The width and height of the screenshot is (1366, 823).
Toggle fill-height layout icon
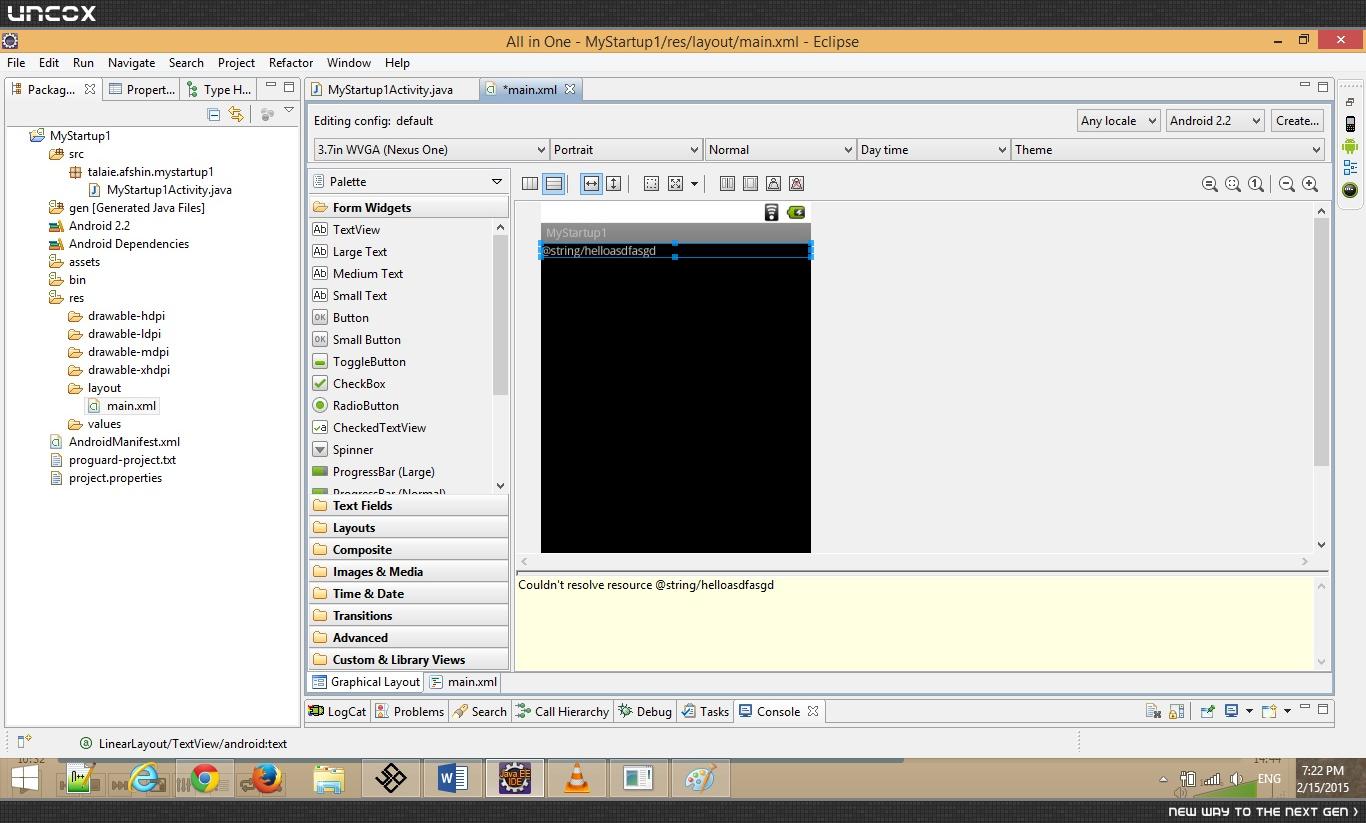[614, 184]
